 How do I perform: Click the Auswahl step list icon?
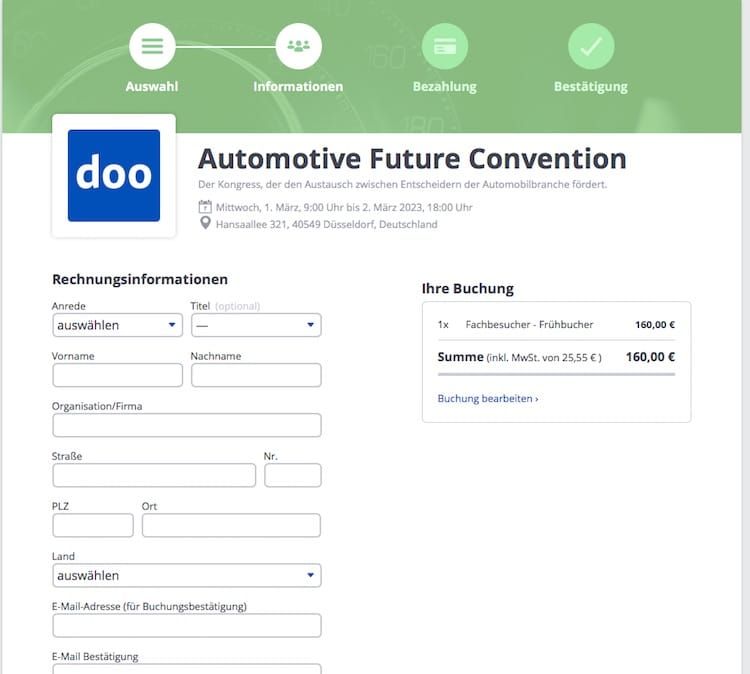click(x=152, y=46)
